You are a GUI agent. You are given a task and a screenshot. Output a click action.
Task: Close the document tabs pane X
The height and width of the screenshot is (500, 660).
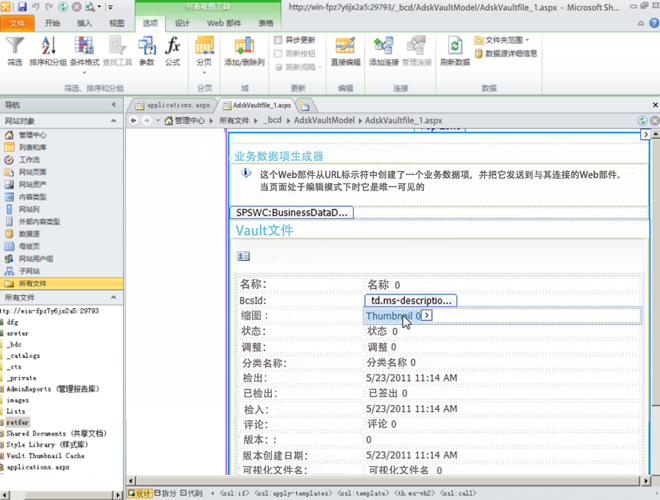(655, 105)
